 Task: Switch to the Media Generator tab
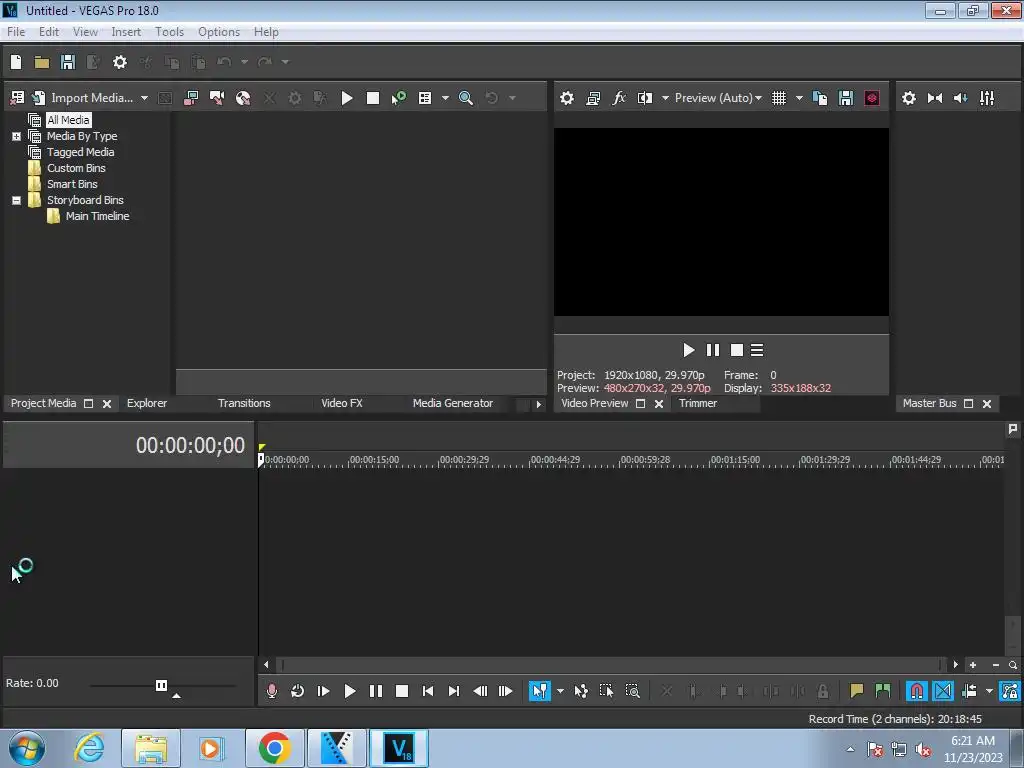click(453, 404)
